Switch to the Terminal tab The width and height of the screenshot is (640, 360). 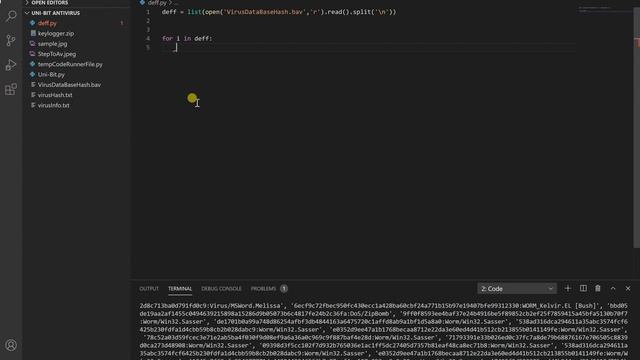[180, 289]
